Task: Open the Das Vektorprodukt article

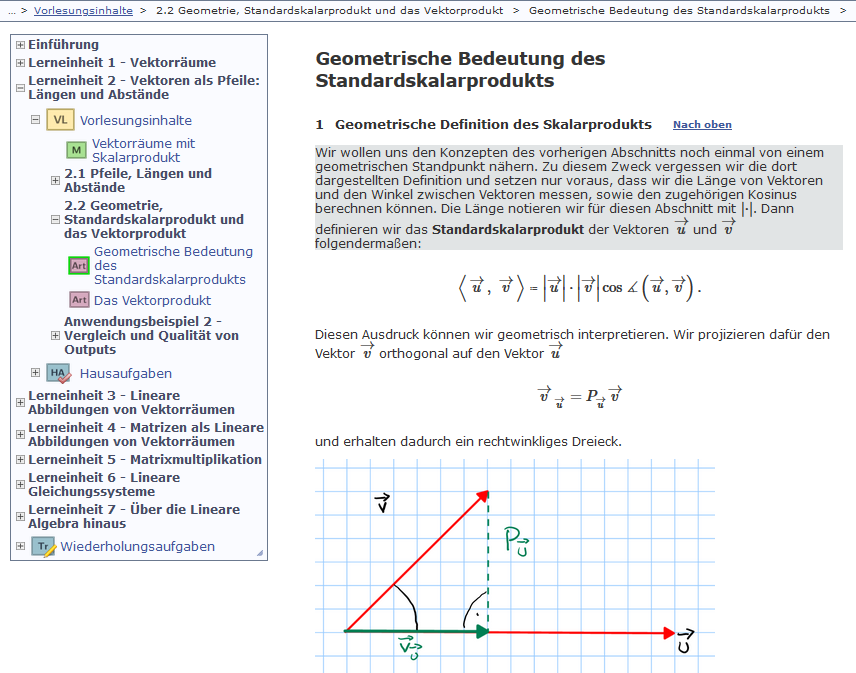Action: [x=153, y=300]
